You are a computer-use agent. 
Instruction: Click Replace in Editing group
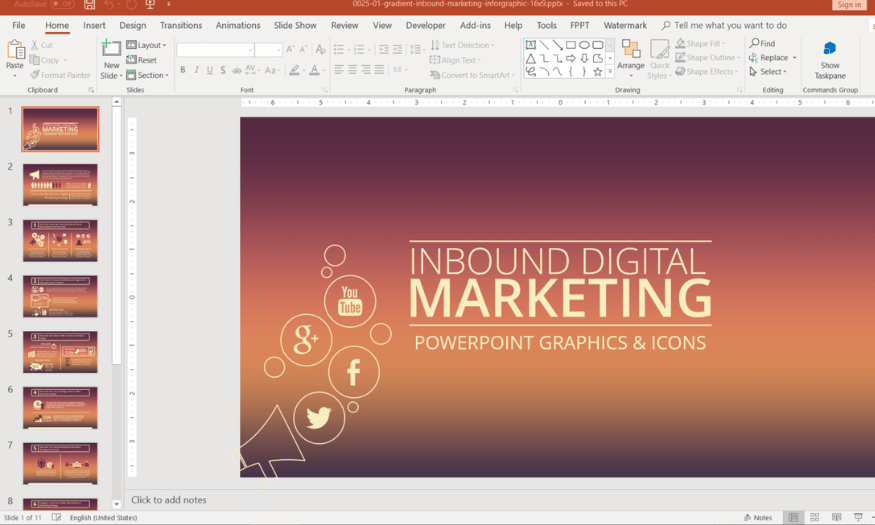[773, 57]
